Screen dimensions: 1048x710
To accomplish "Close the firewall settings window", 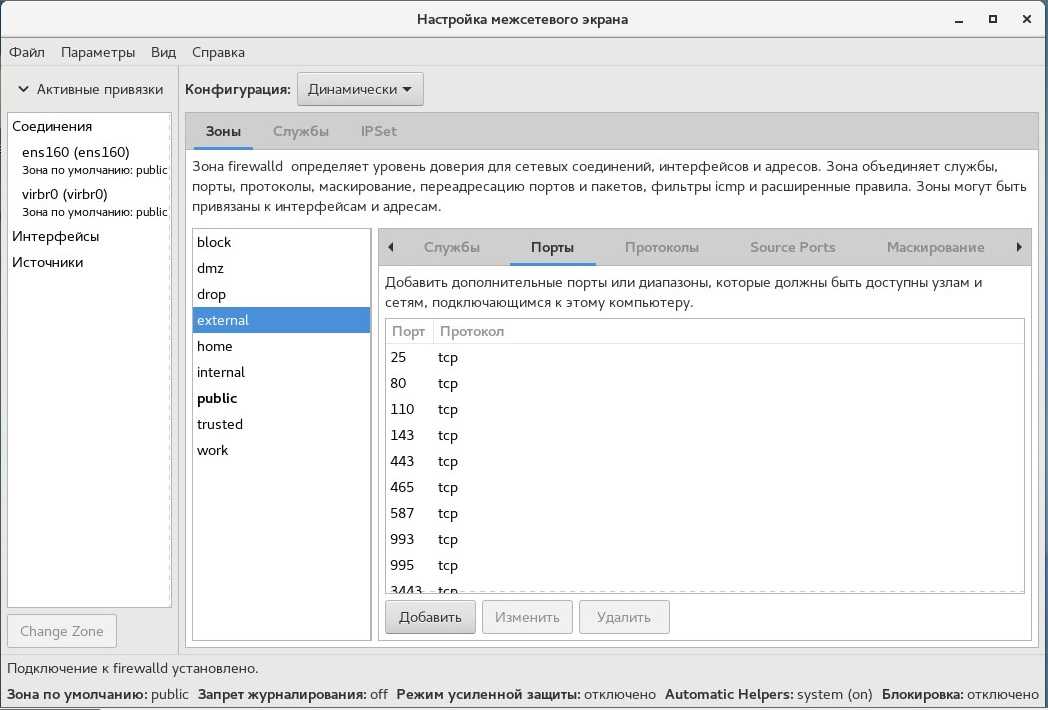I will tap(1027, 19).
